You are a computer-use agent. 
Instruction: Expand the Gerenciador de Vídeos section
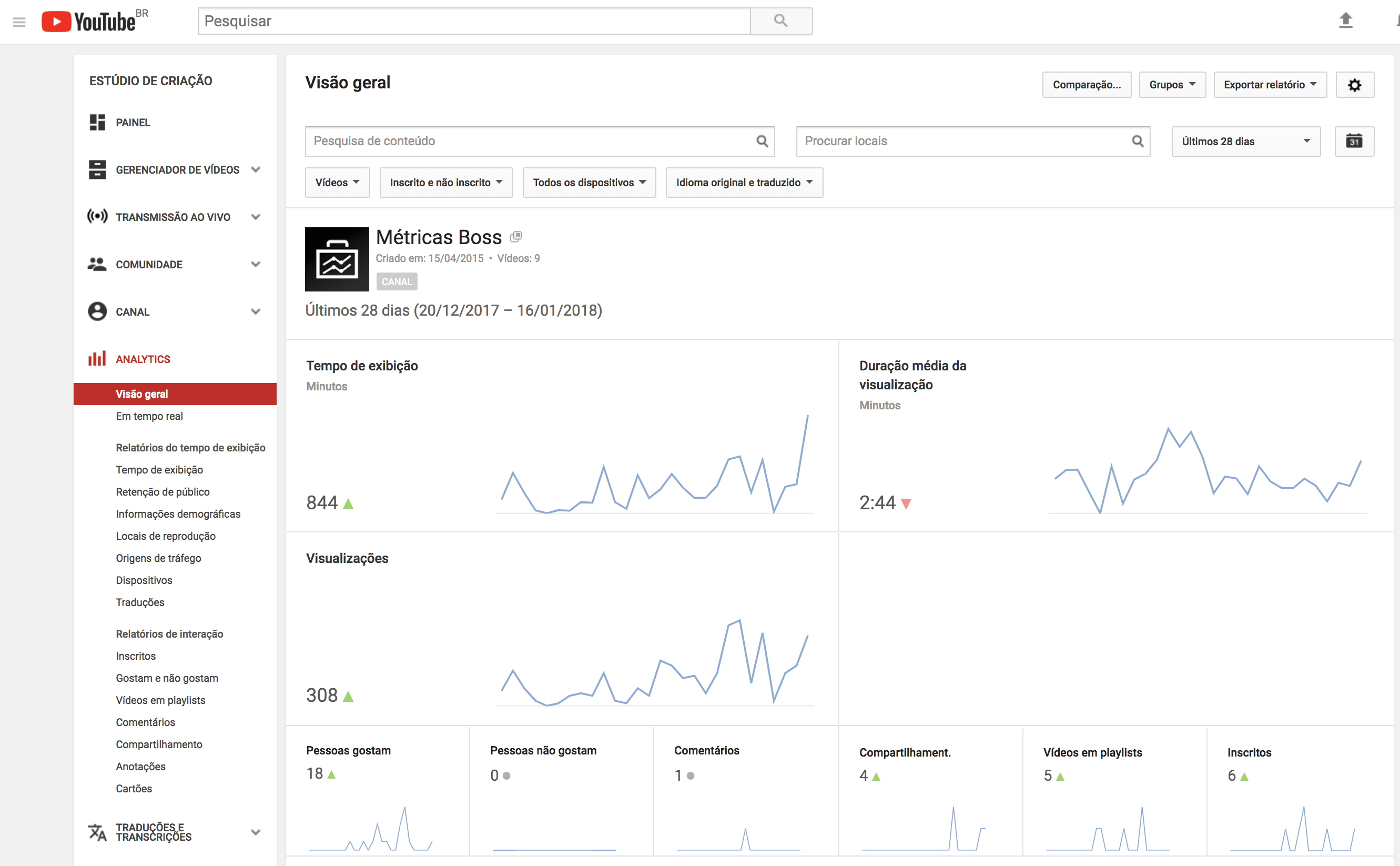pos(256,169)
